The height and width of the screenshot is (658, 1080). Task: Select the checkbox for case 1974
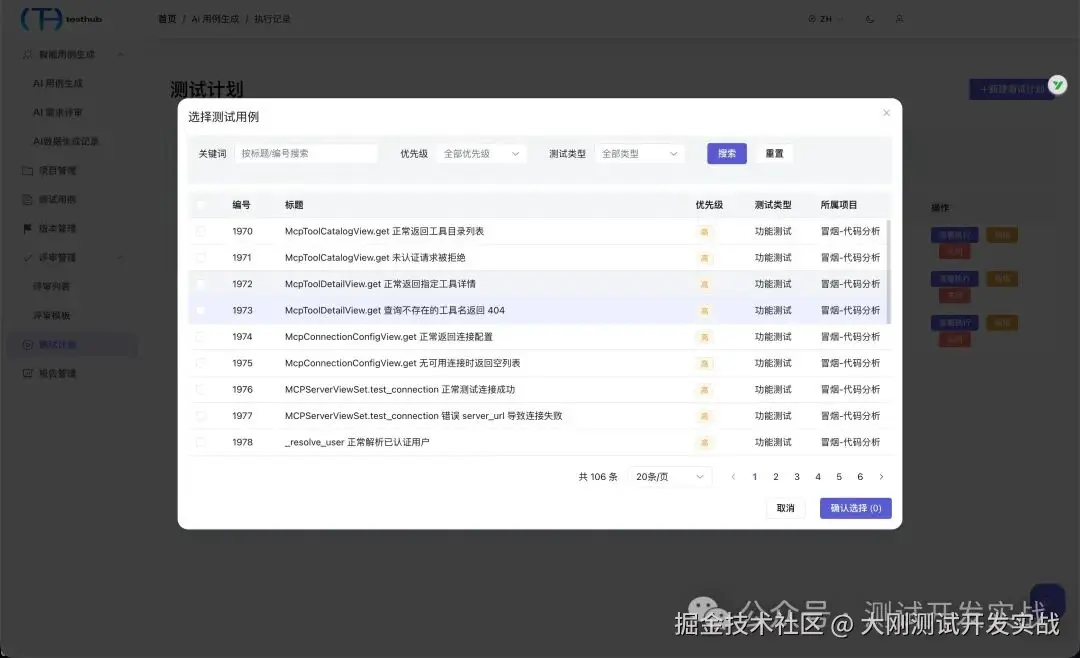point(200,337)
